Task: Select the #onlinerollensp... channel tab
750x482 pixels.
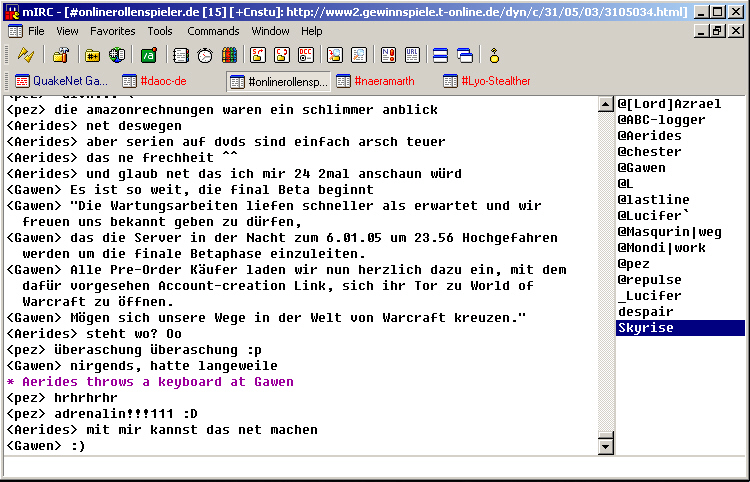Action: [278, 81]
